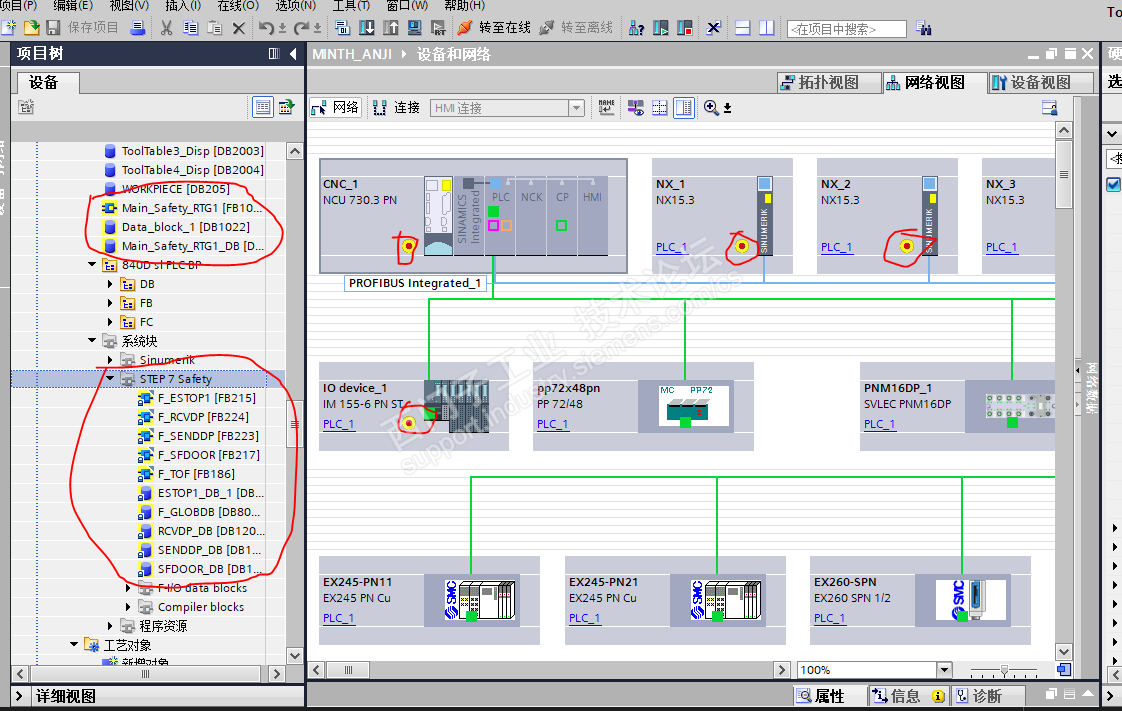1122x711 pixels.
Task: Expand the DB folder under 840D sl PLC BP
Action: [110, 284]
